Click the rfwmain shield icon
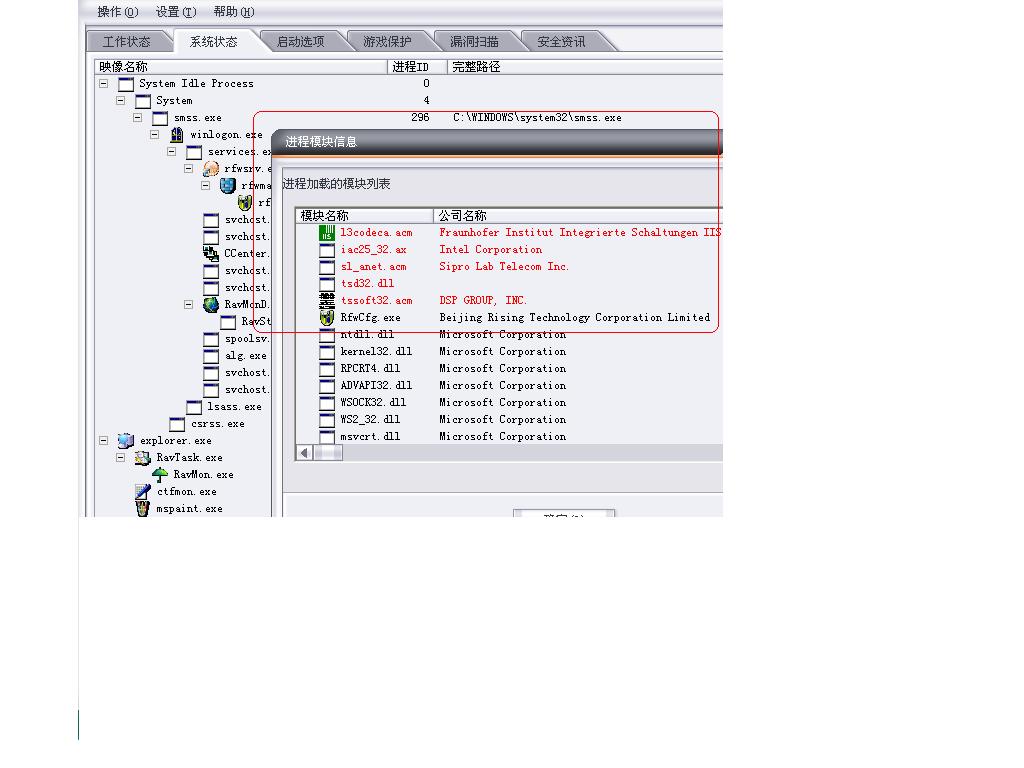1024x768 pixels. click(x=228, y=185)
